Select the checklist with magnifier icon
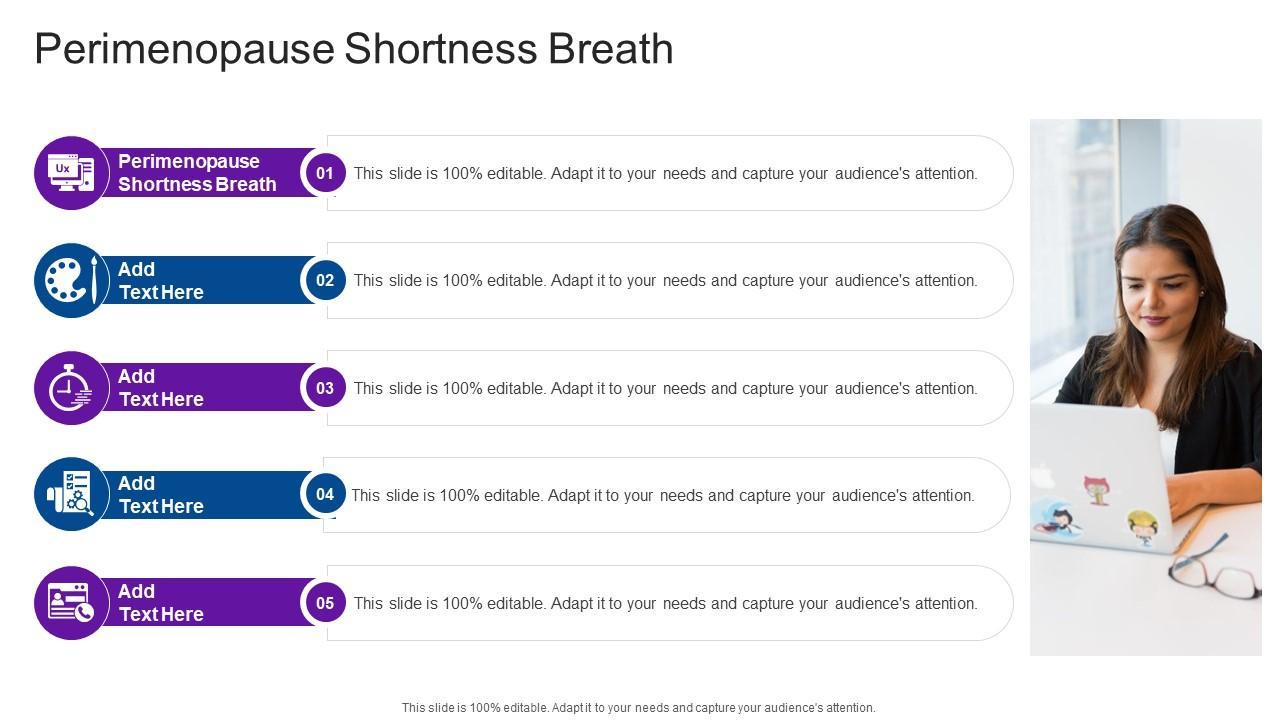The image size is (1280, 720). [x=71, y=494]
